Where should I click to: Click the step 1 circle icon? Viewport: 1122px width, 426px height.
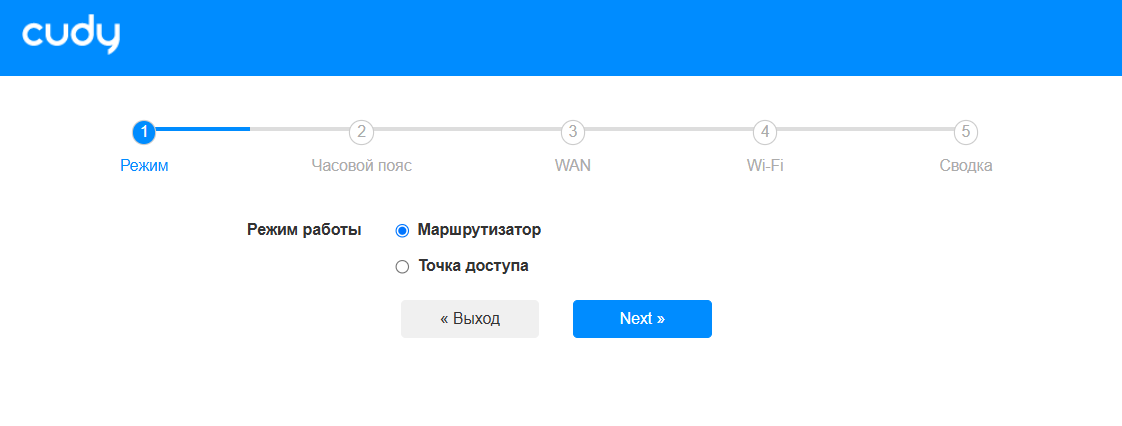coord(144,131)
